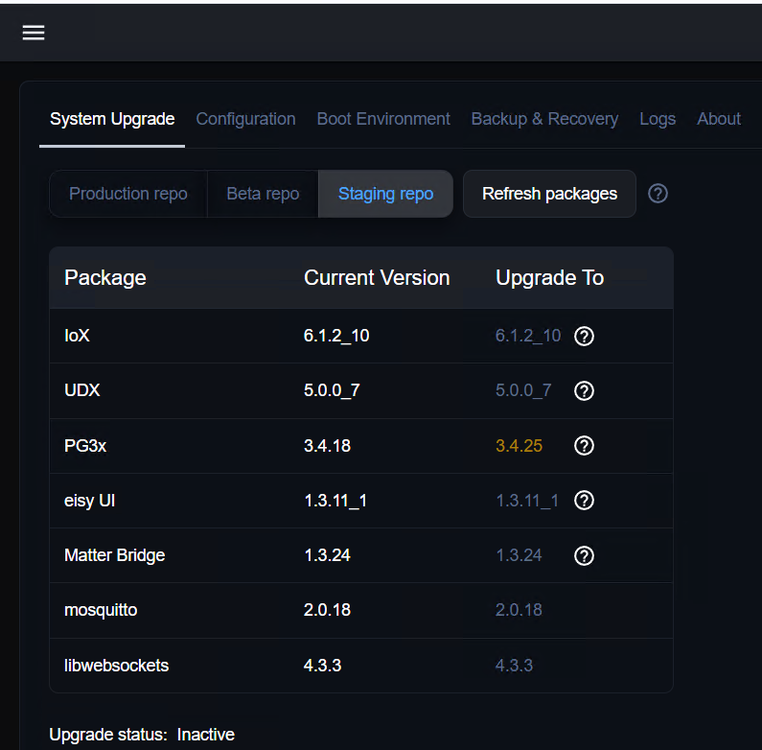Viewport: 762px width, 750px height.
Task: Click PG3x current version 3.4.18
Action: click(327, 446)
